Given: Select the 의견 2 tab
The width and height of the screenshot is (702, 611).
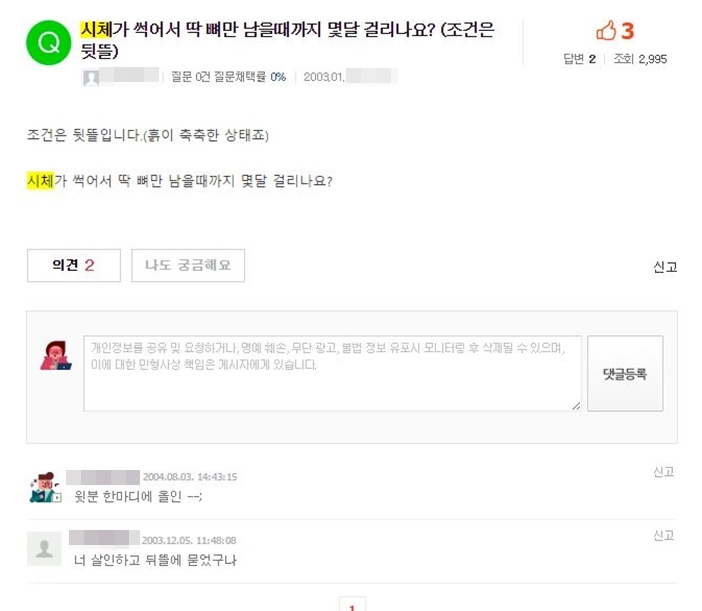Looking at the screenshot, I should point(74,265).
